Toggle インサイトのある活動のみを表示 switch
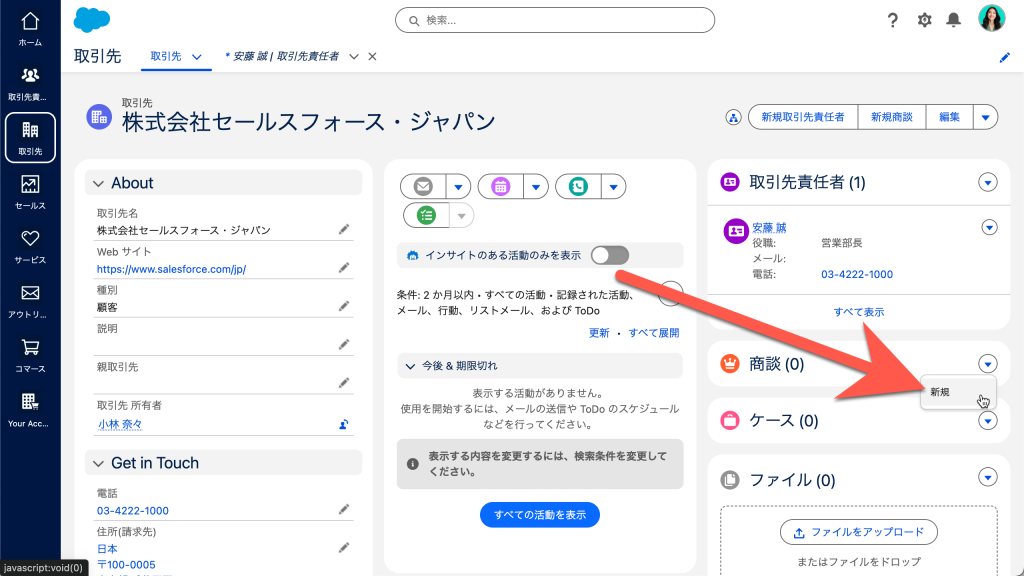 point(610,255)
